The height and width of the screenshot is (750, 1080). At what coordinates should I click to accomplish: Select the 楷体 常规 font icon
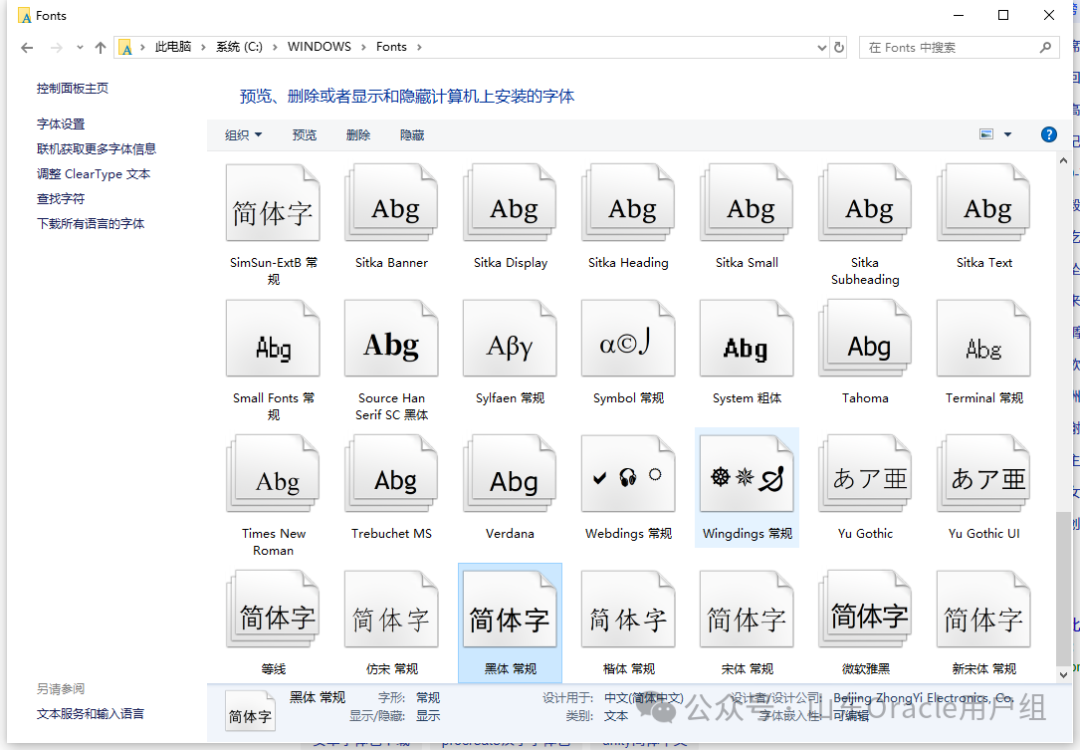[x=628, y=610]
